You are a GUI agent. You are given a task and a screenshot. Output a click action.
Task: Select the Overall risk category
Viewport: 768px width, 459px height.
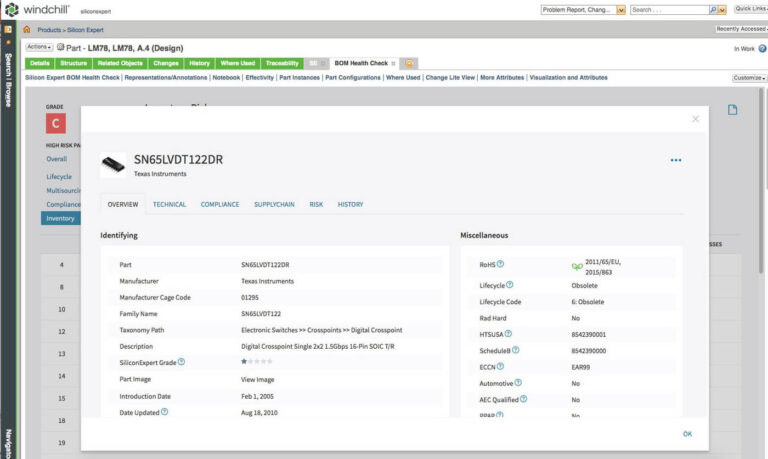[56, 159]
